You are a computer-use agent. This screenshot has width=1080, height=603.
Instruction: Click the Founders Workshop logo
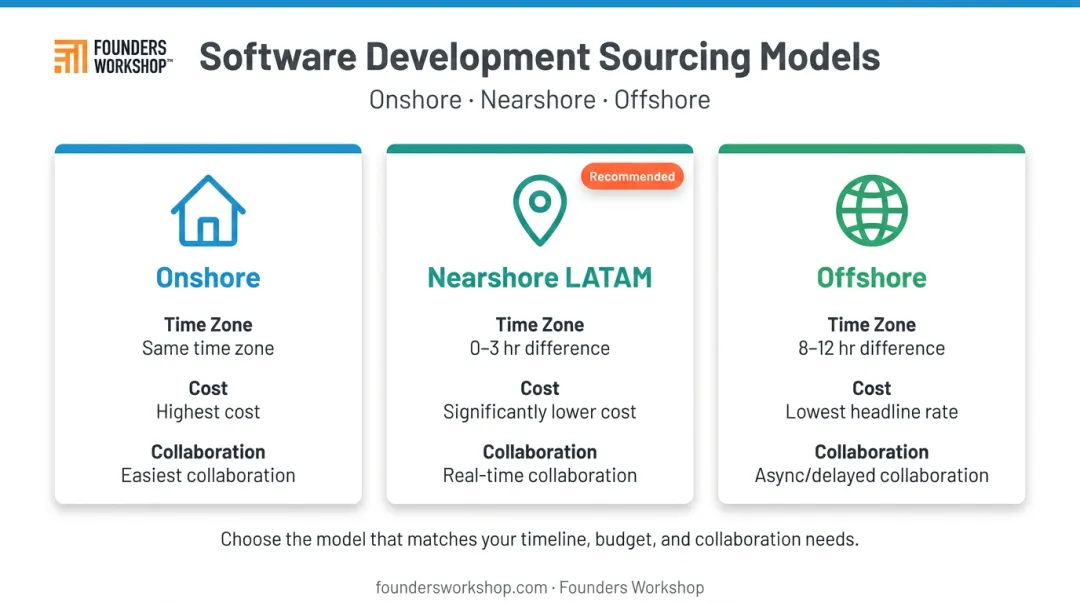coord(113,57)
